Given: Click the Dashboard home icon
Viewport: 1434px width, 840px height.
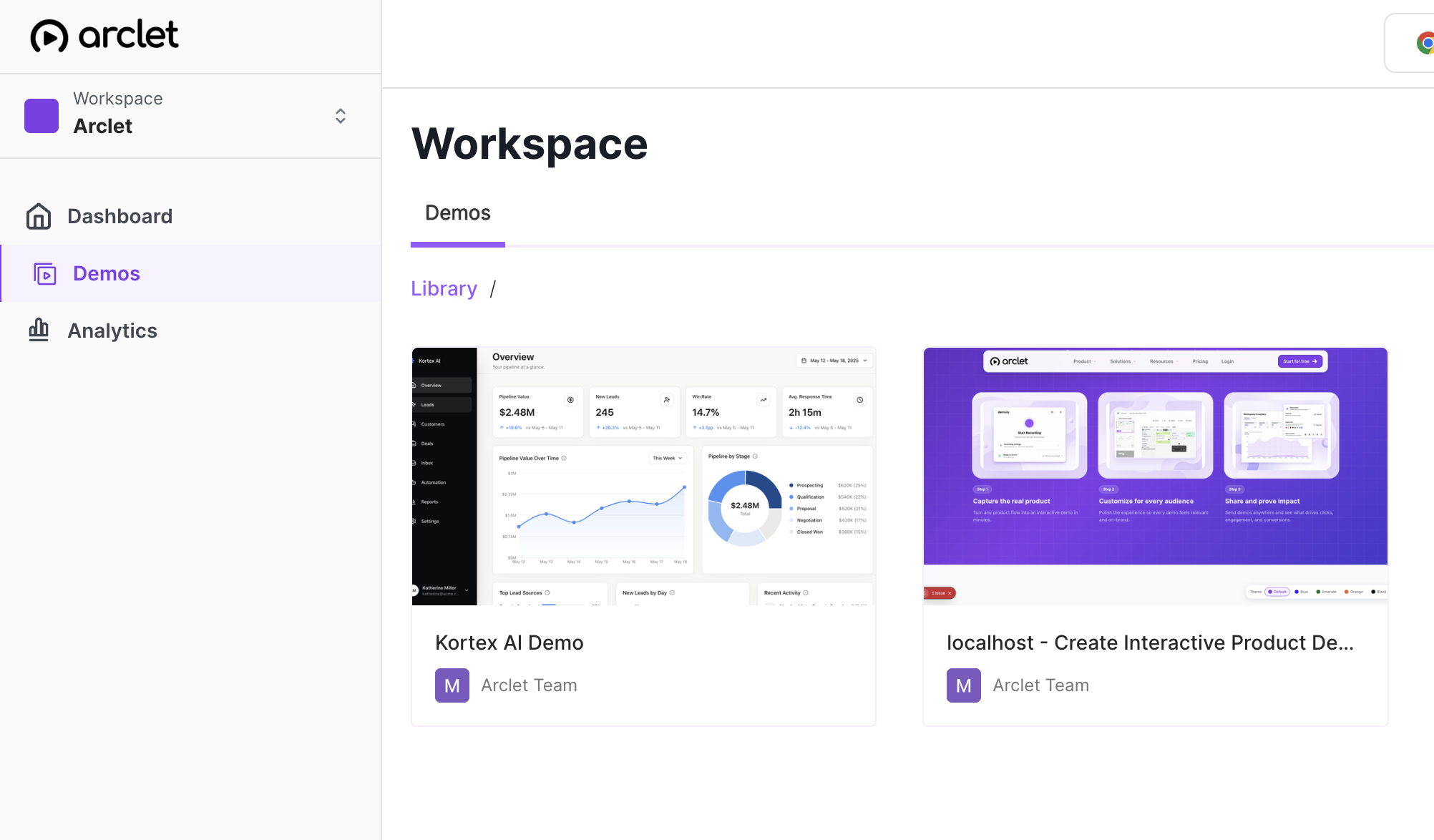Looking at the screenshot, I should point(39,216).
